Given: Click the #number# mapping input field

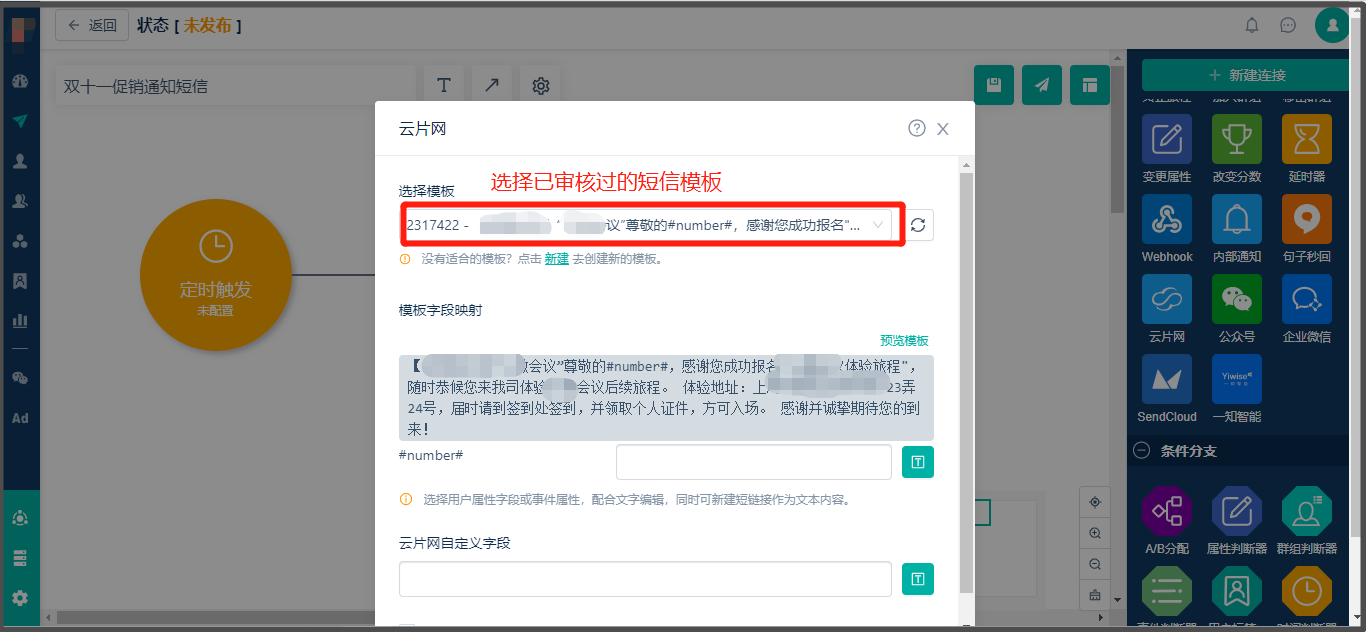Looking at the screenshot, I should click(754, 462).
